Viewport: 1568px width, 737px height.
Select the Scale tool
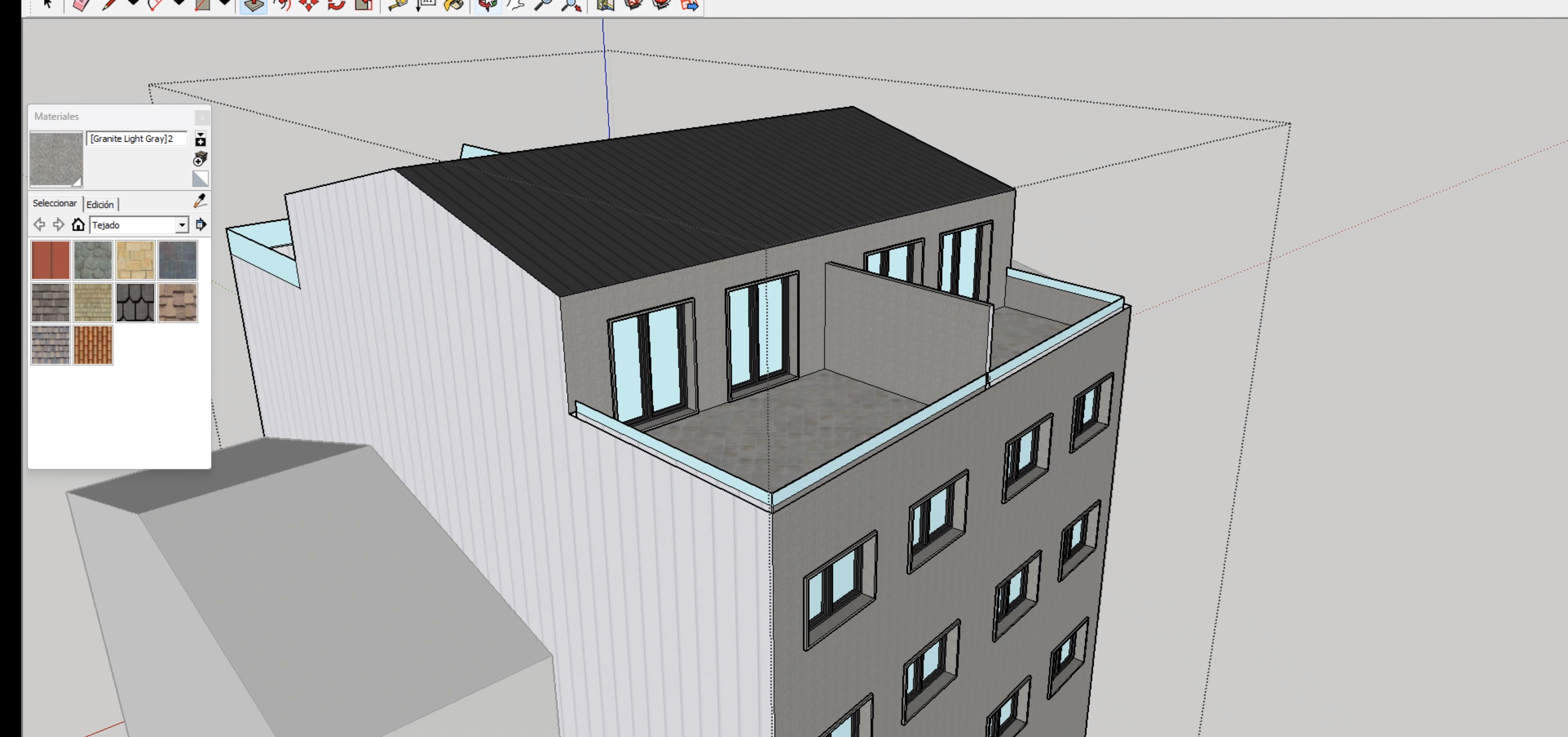[364, 4]
